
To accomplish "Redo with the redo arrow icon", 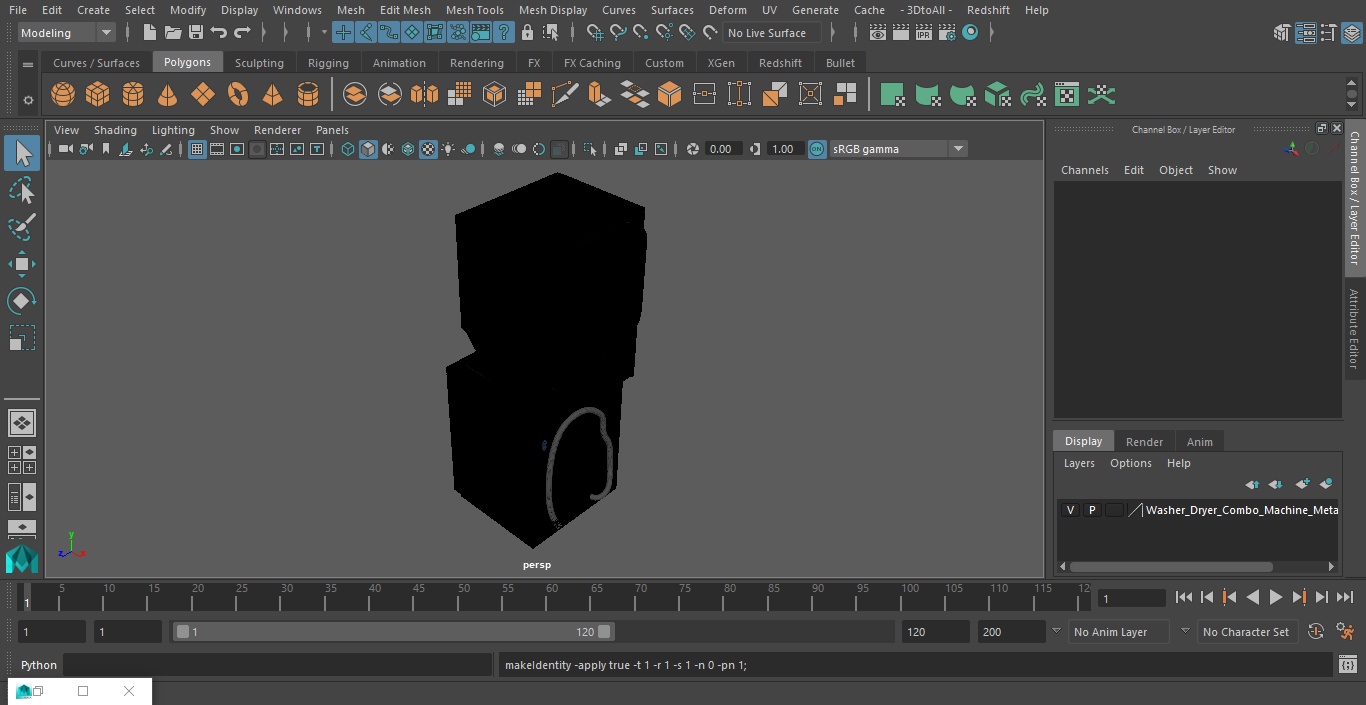I will [242, 33].
